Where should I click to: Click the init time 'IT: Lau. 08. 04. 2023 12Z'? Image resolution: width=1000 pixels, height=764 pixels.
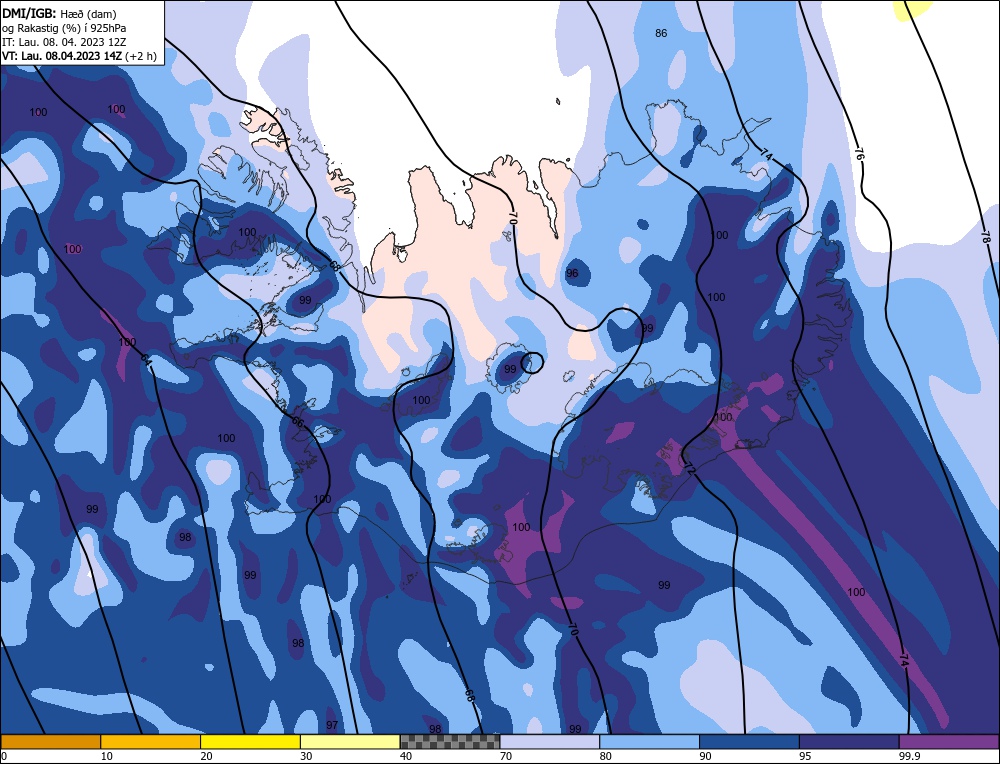tap(64, 42)
